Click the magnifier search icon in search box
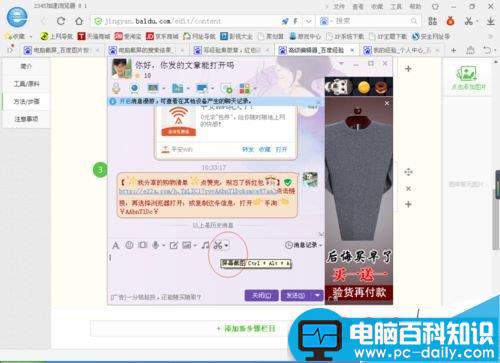 click(x=414, y=21)
